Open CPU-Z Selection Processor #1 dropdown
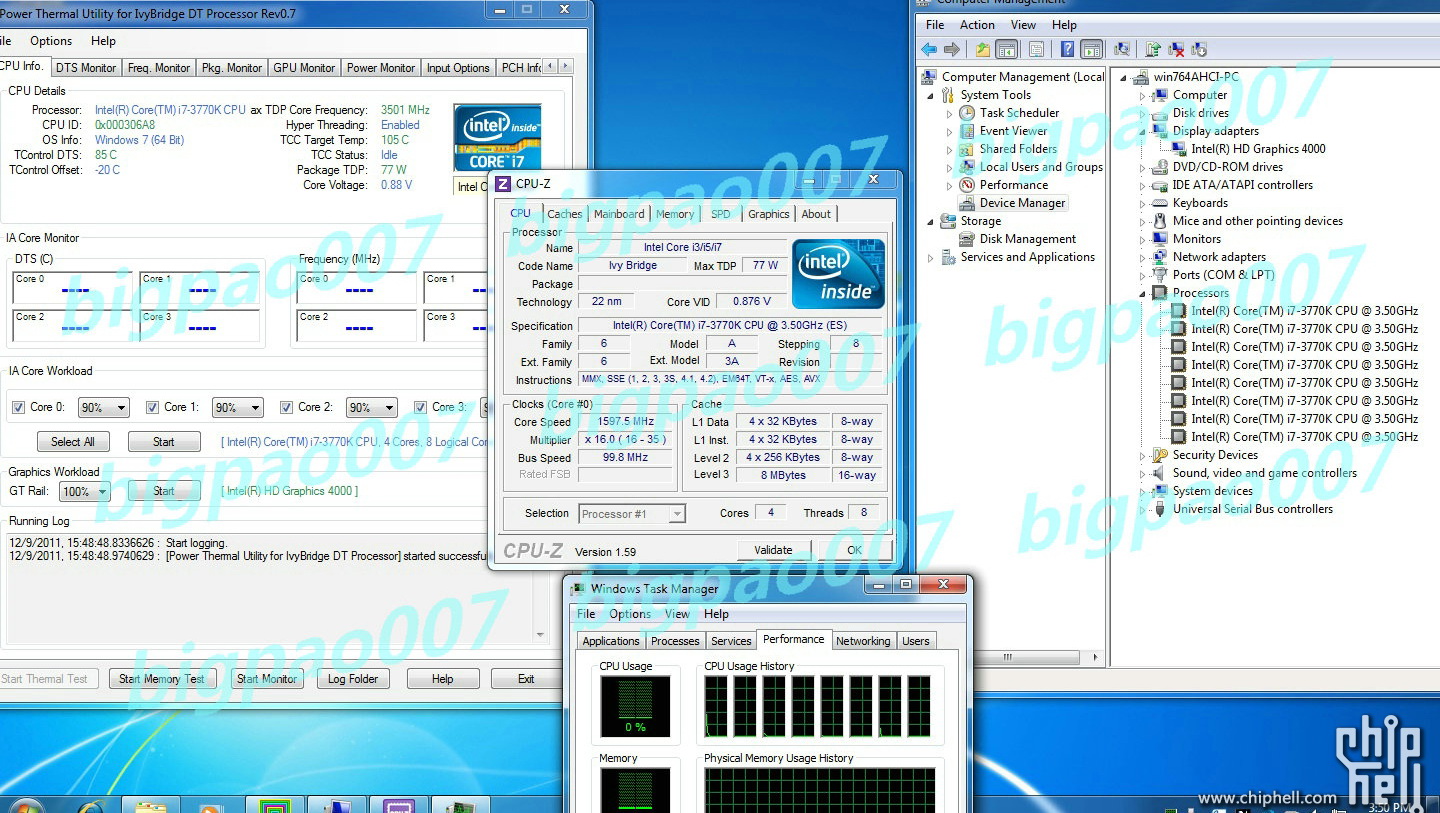This screenshot has width=1440, height=813. [x=632, y=514]
